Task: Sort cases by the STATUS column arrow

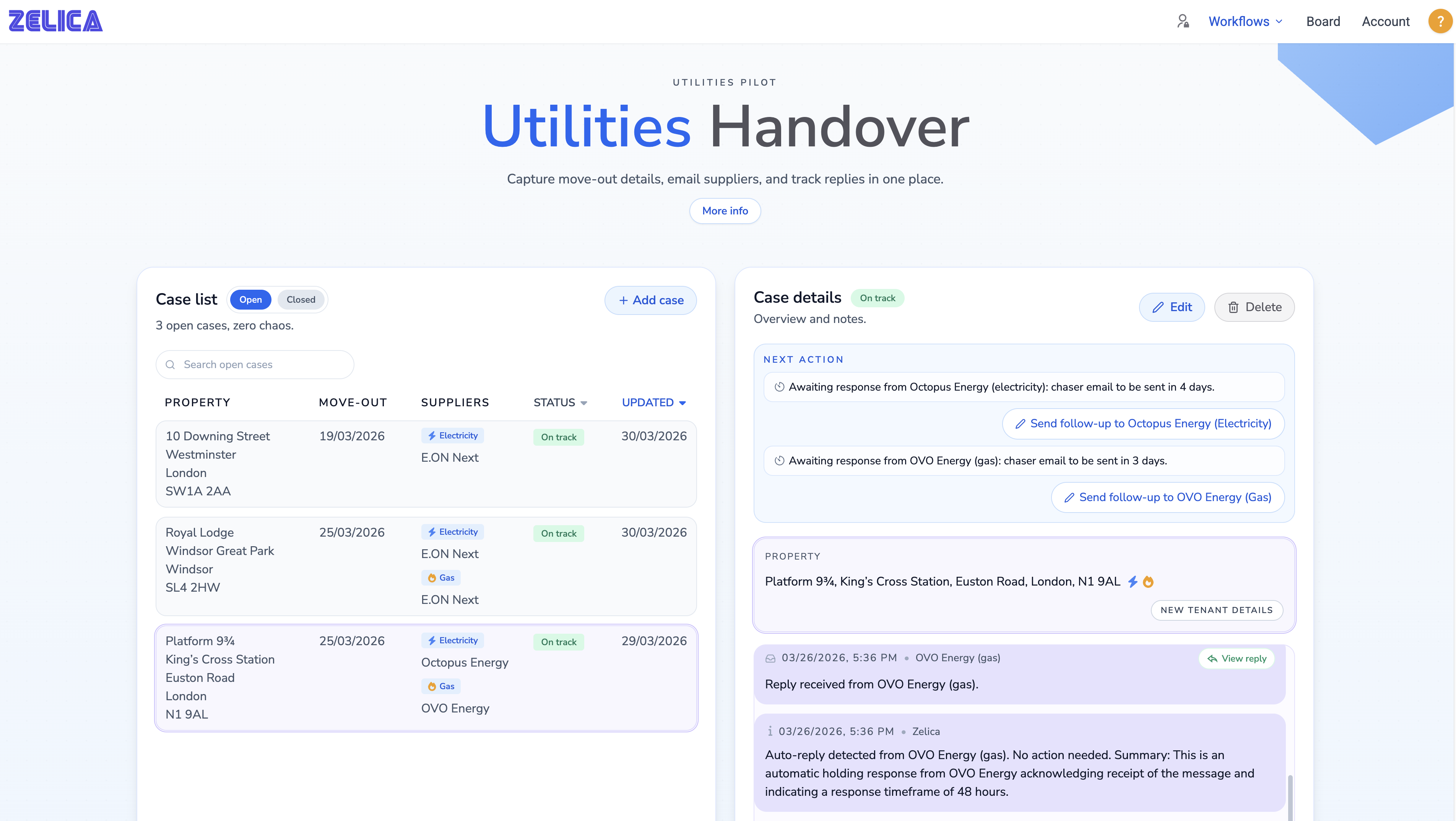Action: 584,403
